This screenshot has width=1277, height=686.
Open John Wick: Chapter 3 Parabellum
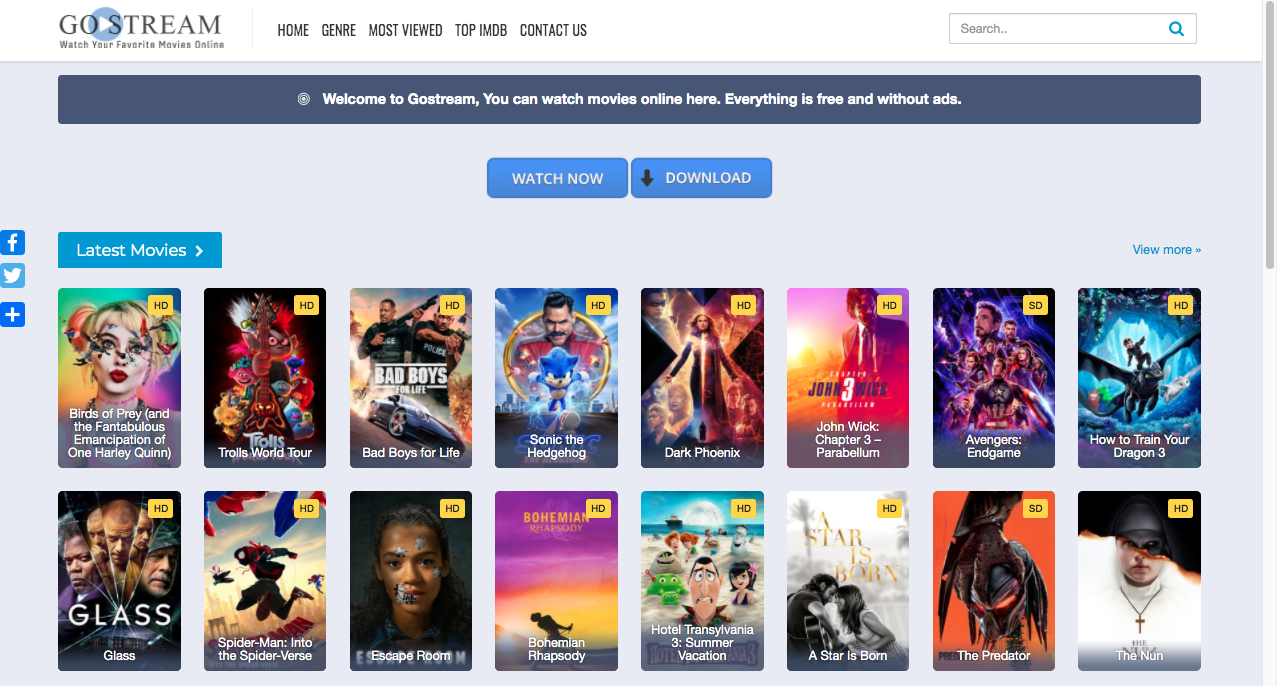[x=848, y=378]
